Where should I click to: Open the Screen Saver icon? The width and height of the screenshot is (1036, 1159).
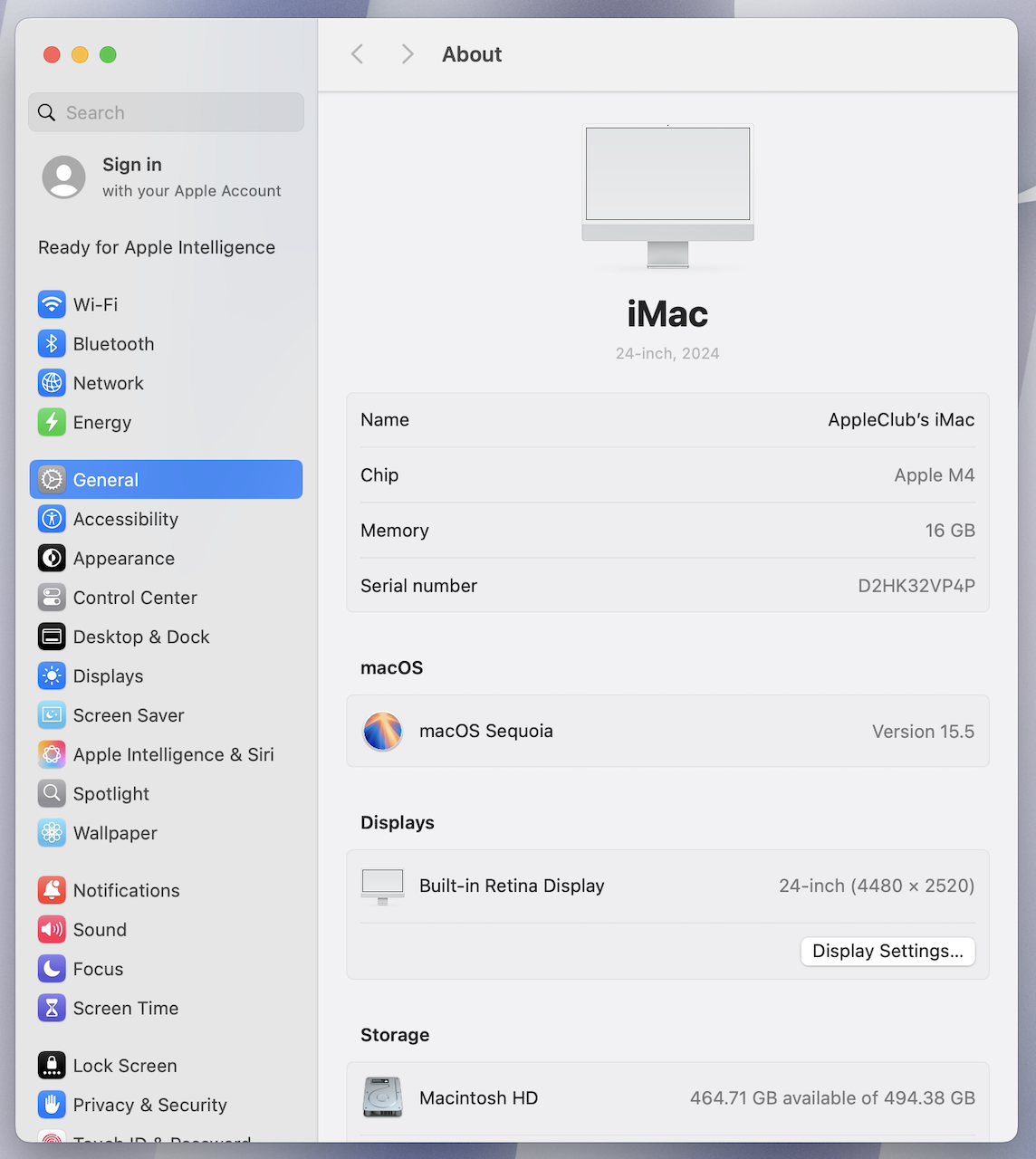[x=52, y=715]
